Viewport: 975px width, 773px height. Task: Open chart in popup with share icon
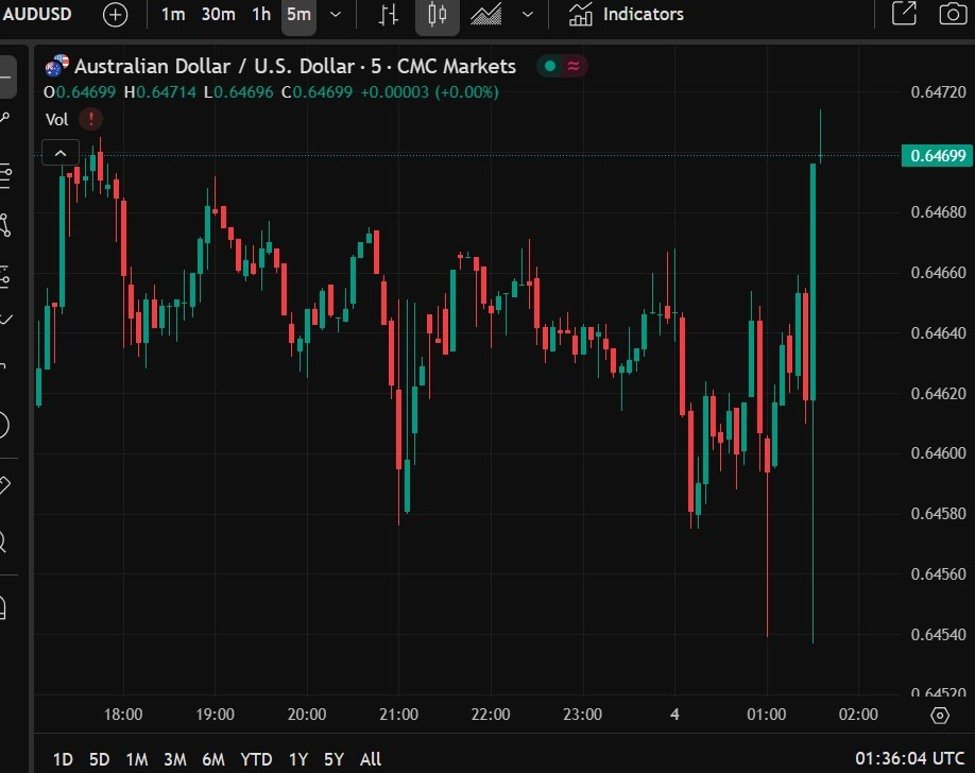(x=904, y=14)
